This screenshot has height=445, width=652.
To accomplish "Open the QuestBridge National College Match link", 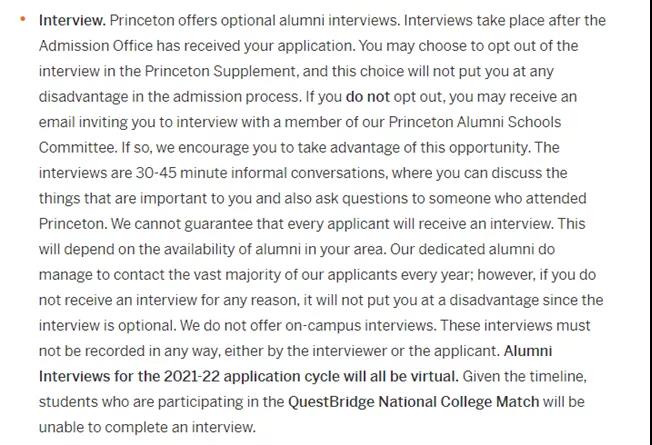I will (x=413, y=402).
